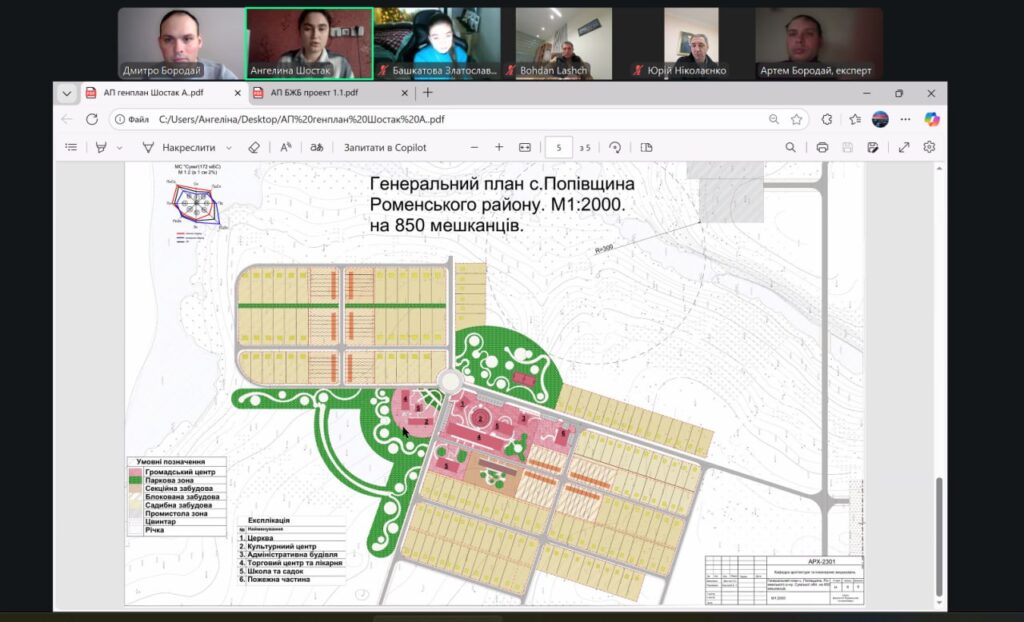Click Save As icon in PDF toolbar
Screen dimensions: 1024x622
point(873,147)
